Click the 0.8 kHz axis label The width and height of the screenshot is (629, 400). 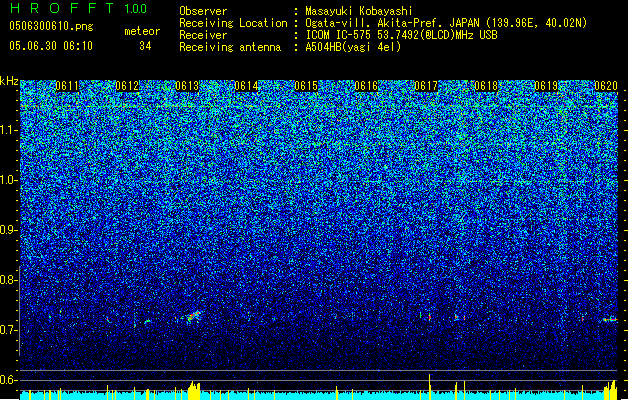coord(8,280)
